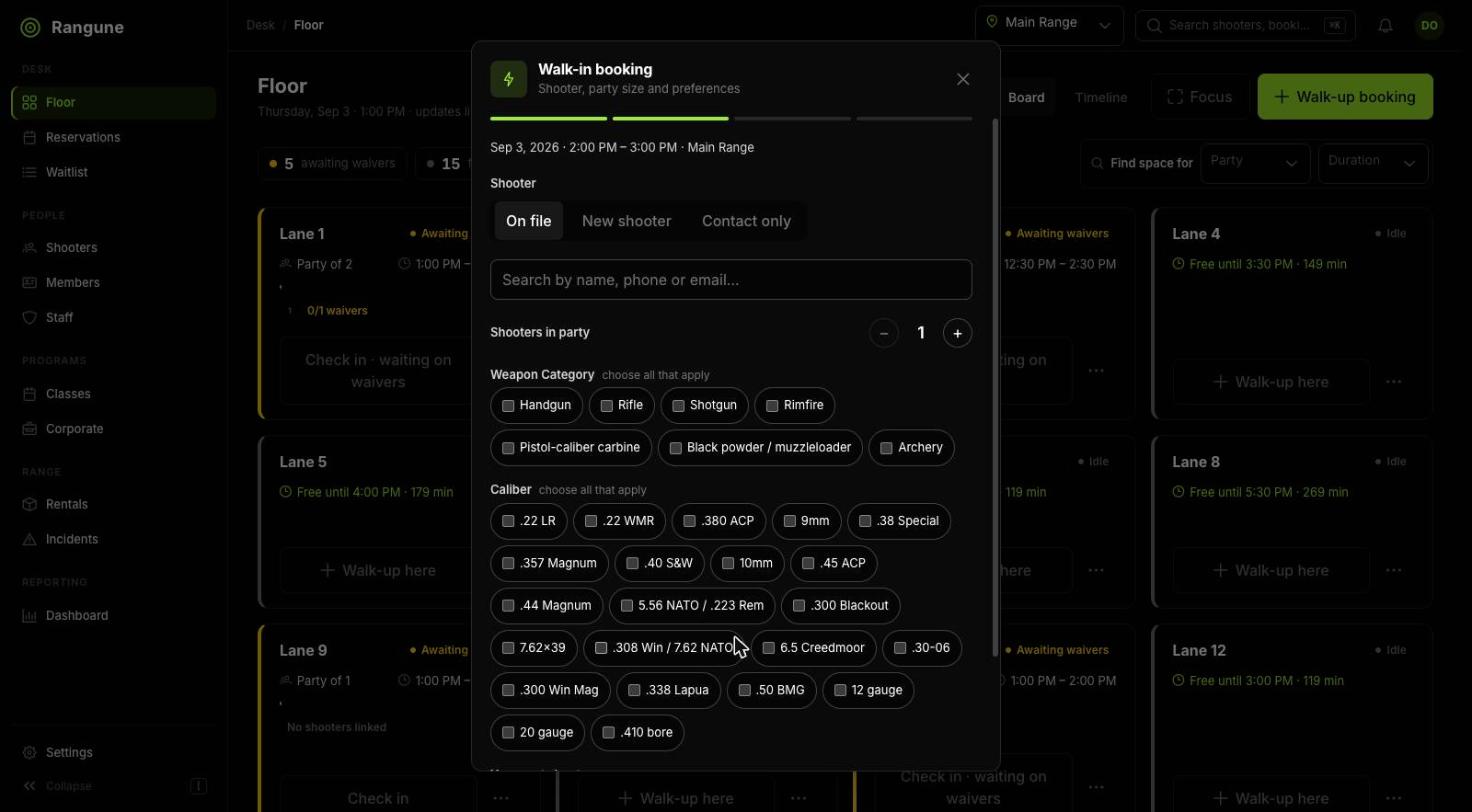Check Black powder / muzzleloader category

760,447
